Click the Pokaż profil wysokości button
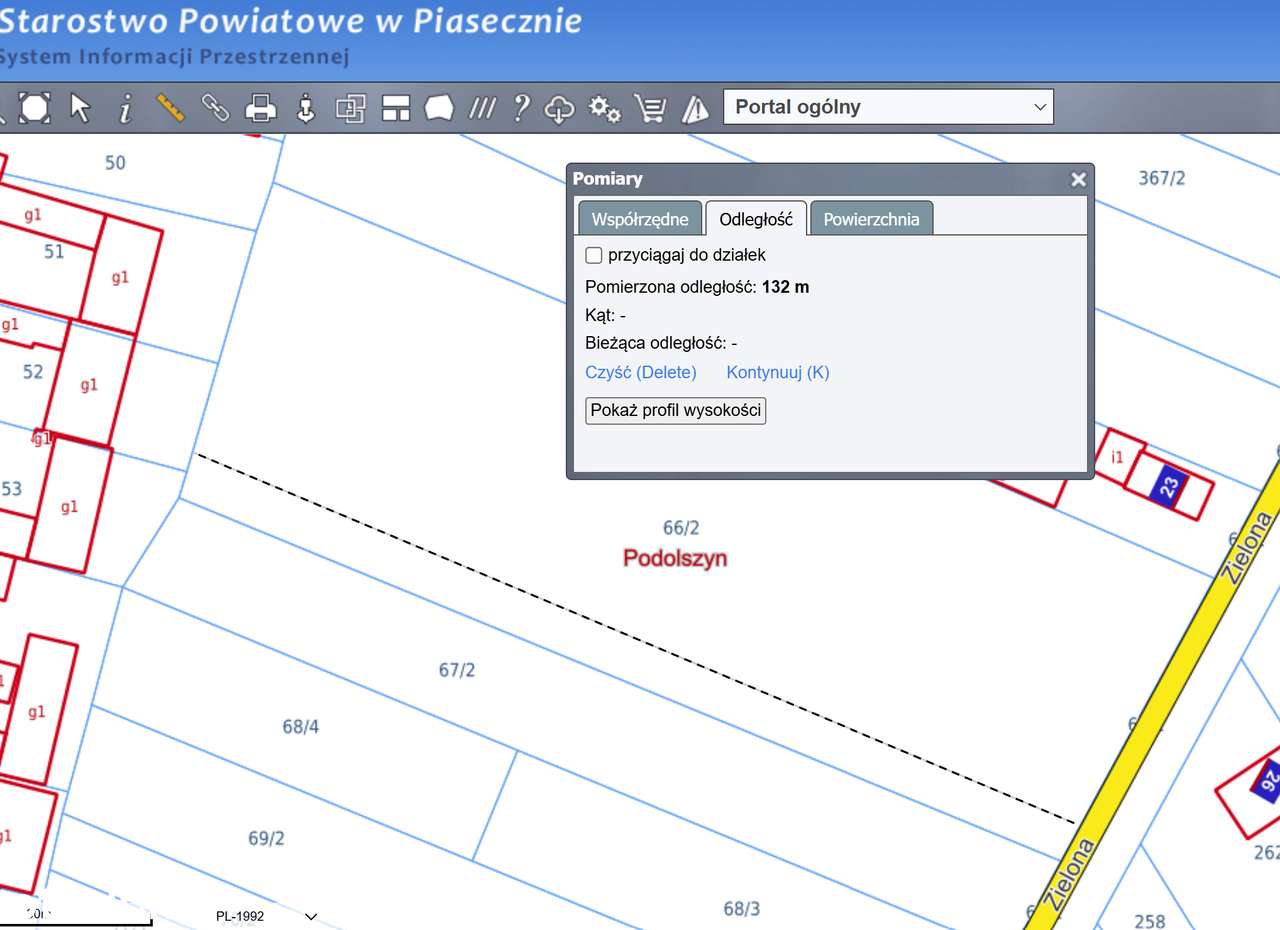Screen dimensions: 1280x930 [x=675, y=410]
